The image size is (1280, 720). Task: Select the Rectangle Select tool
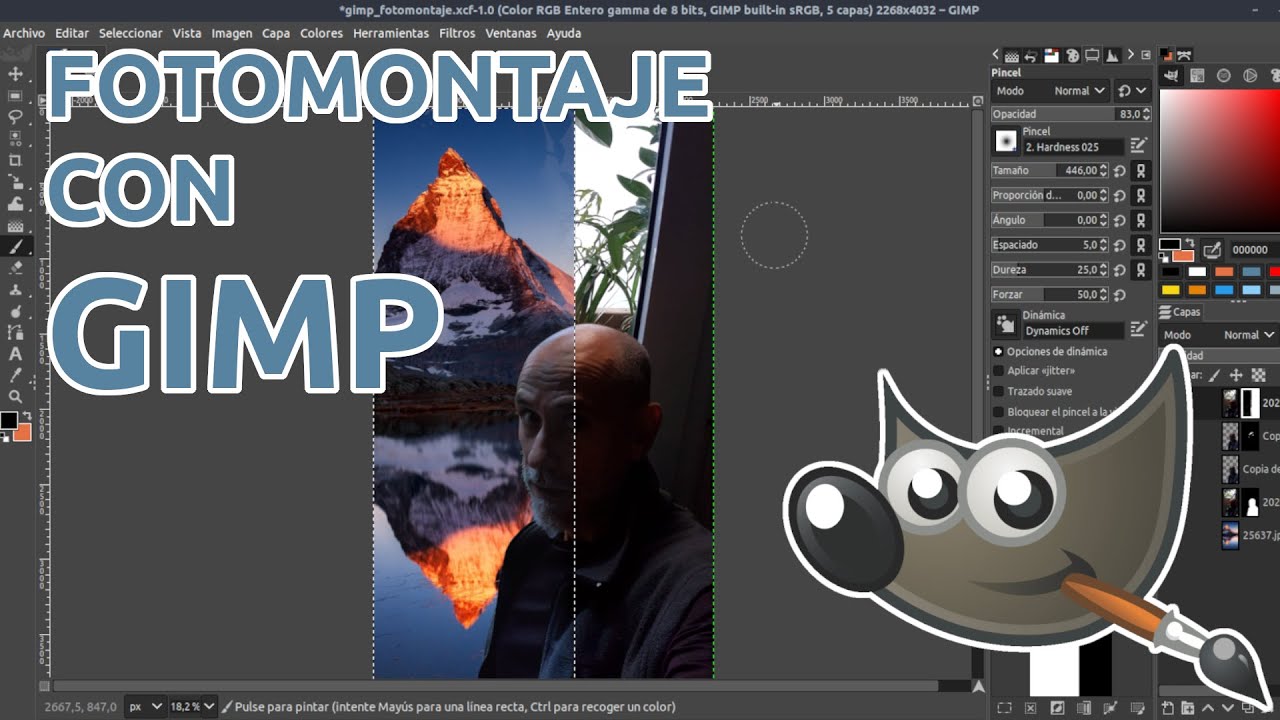coord(15,96)
